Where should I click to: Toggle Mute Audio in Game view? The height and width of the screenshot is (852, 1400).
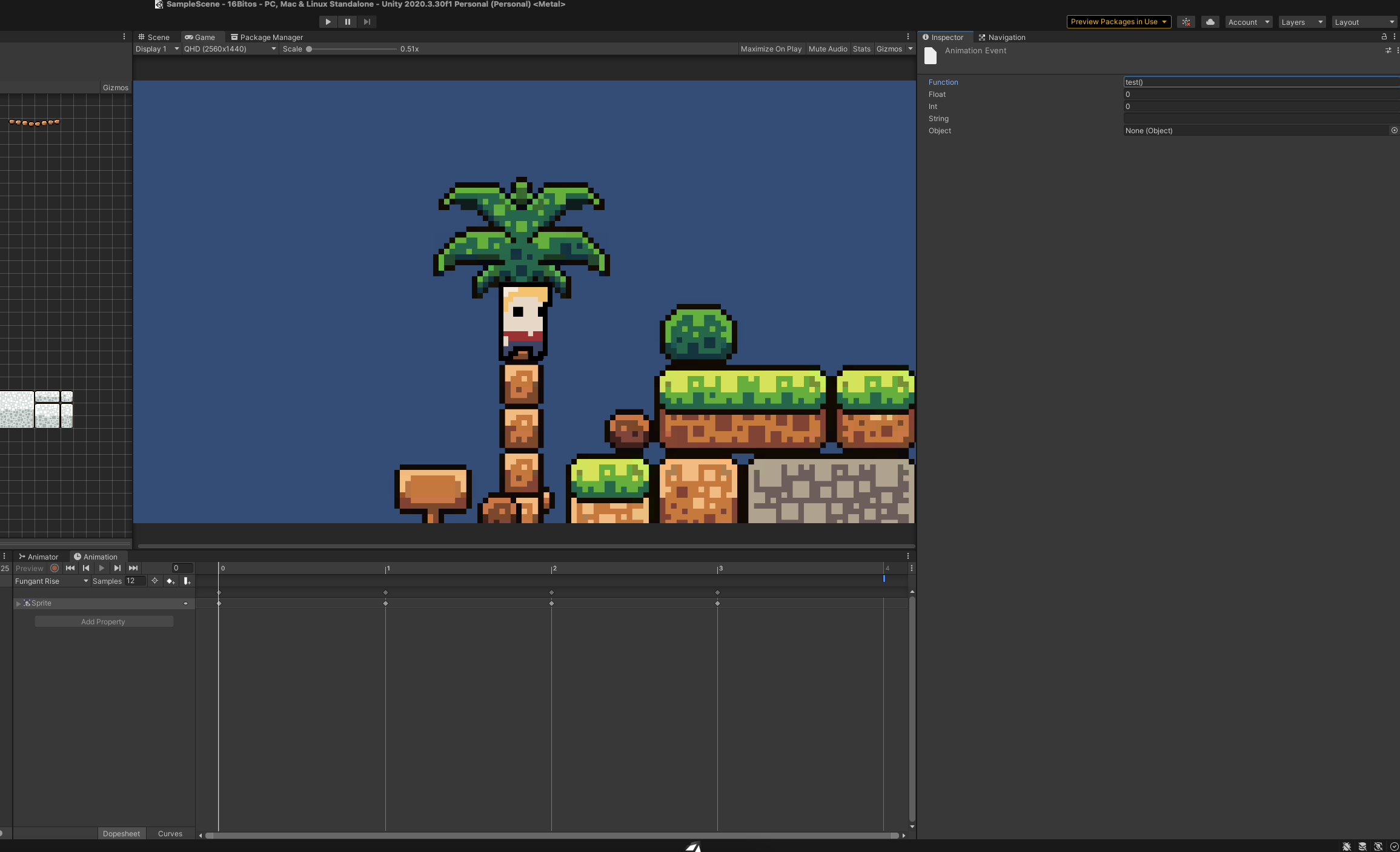click(x=828, y=49)
